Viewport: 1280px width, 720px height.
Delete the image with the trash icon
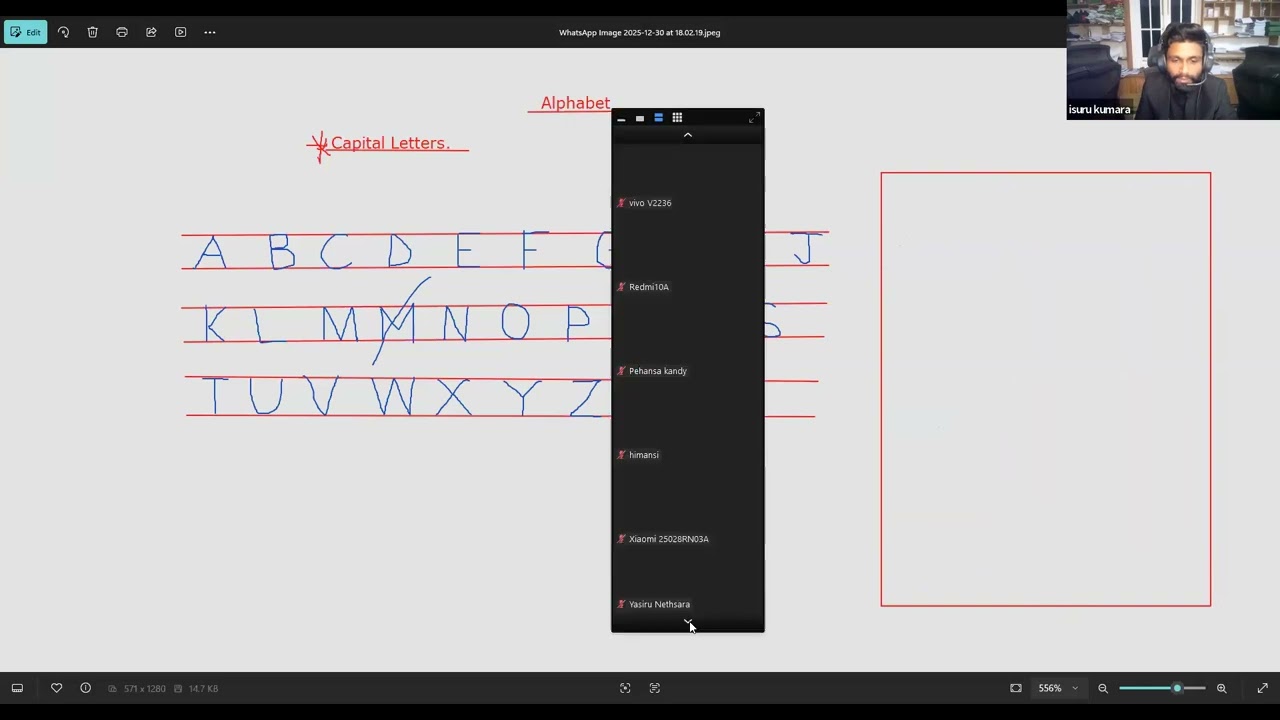(92, 32)
